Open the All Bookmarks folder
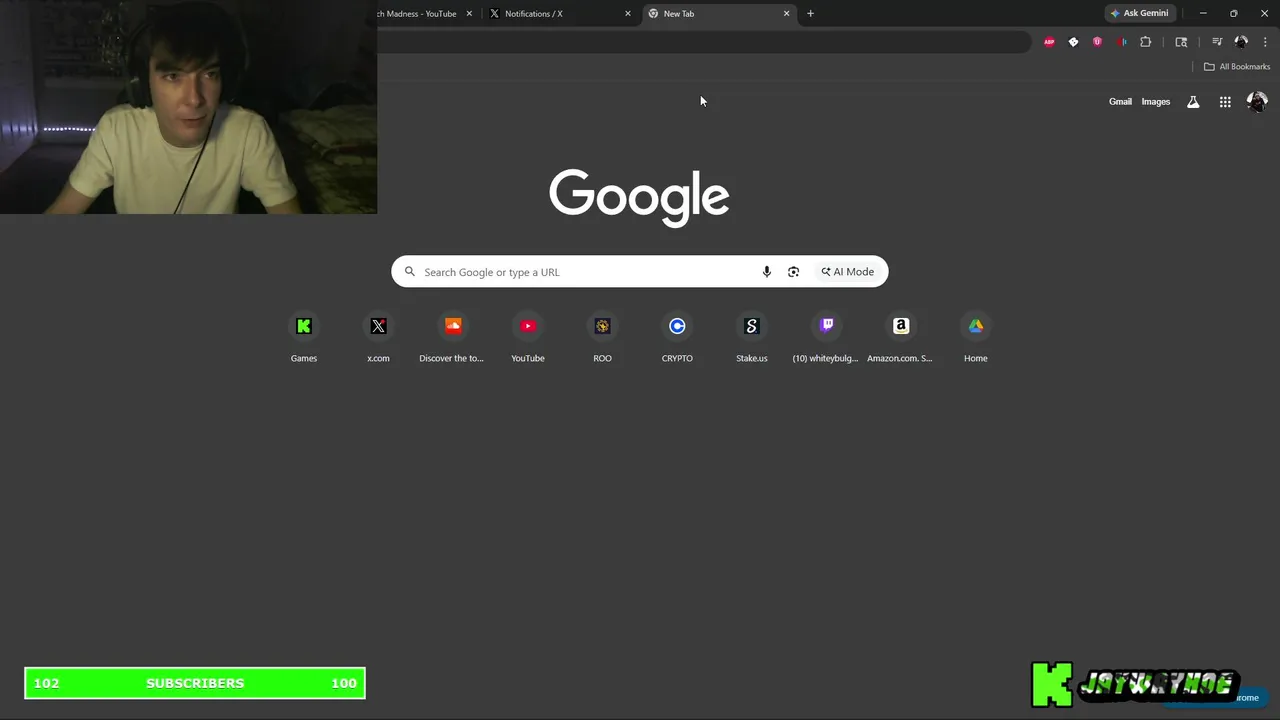The image size is (1280, 720). (1236, 67)
